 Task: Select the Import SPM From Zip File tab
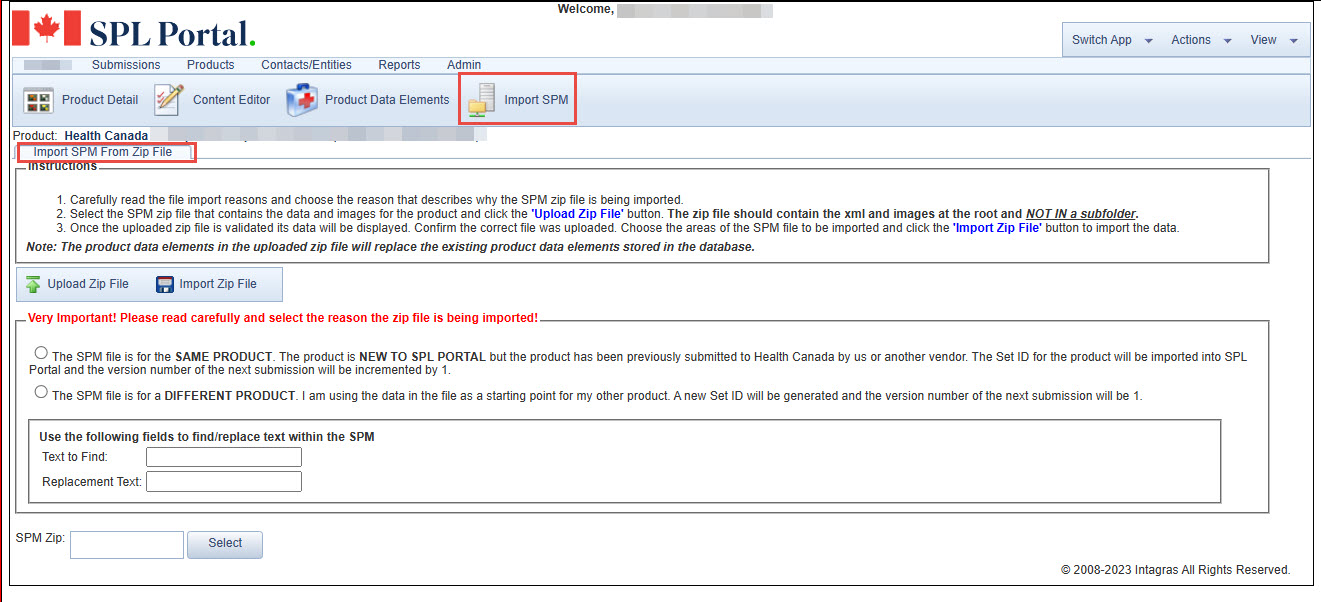click(103, 152)
